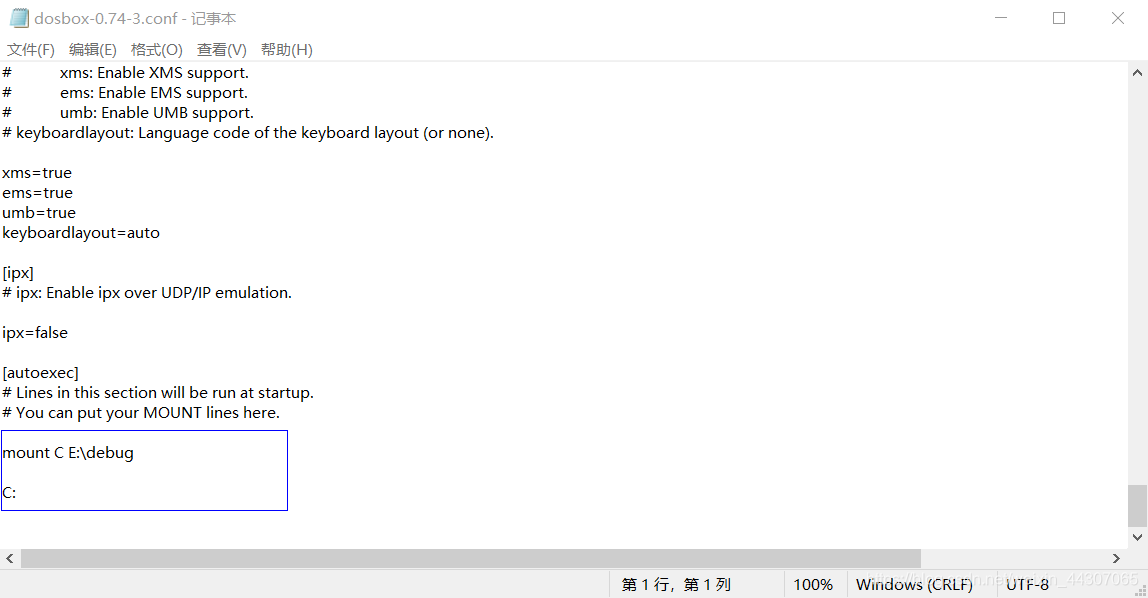Image resolution: width=1148 pixels, height=598 pixels.
Task: Open the 格式(O) menu
Action: coord(157,50)
